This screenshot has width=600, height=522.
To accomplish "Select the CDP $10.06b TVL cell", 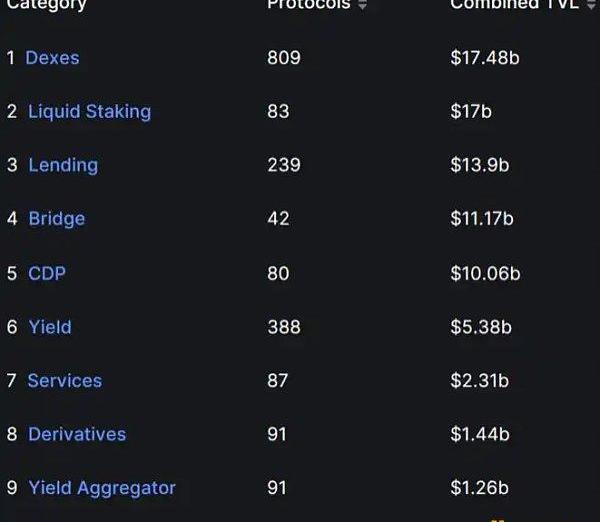I will click(483, 273).
